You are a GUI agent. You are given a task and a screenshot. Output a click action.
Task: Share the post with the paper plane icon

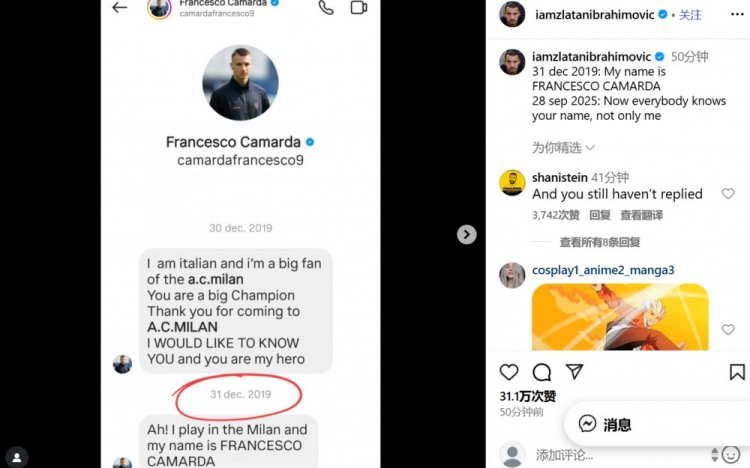click(575, 372)
